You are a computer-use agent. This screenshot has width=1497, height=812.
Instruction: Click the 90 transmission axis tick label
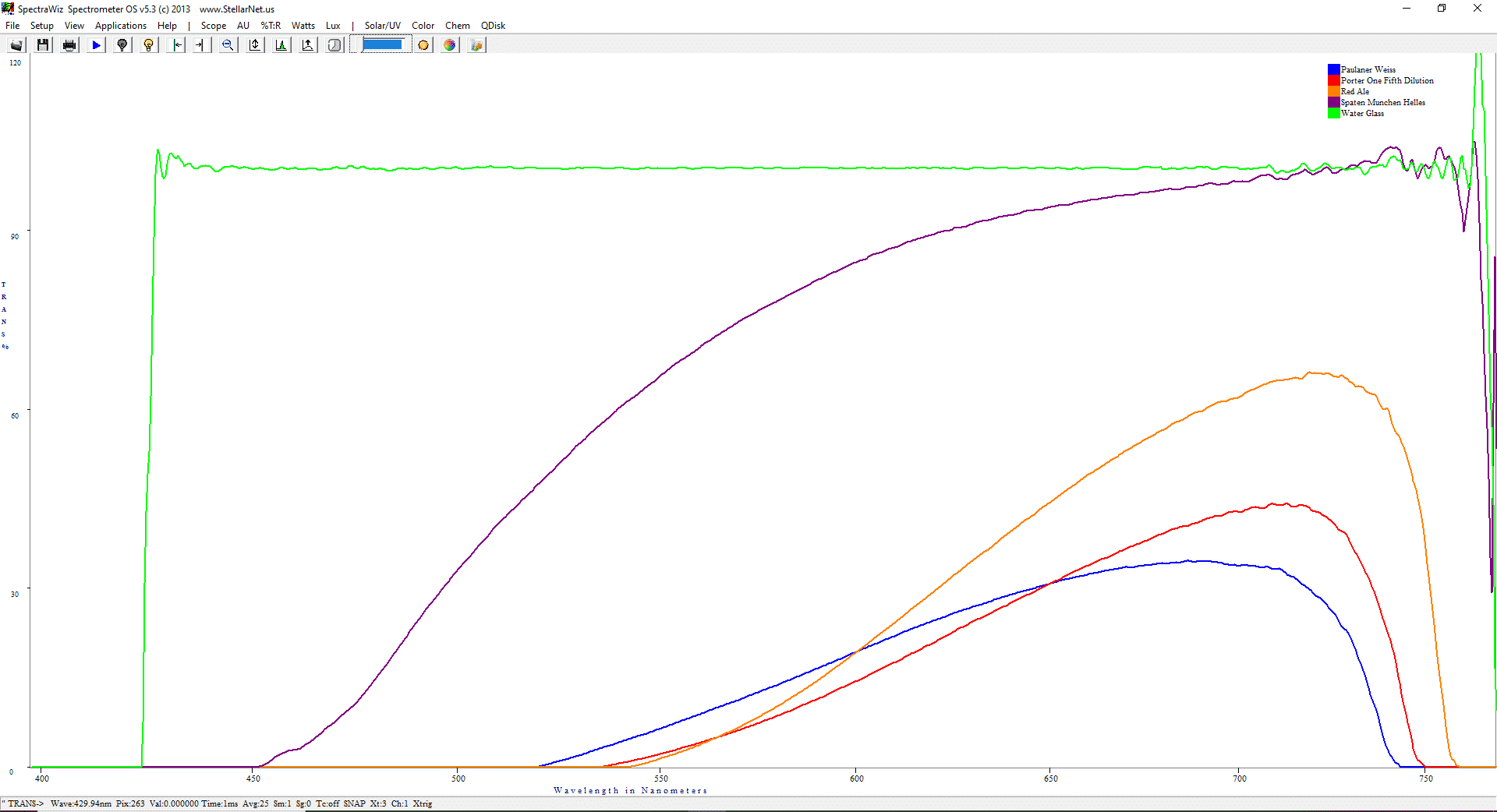point(15,237)
